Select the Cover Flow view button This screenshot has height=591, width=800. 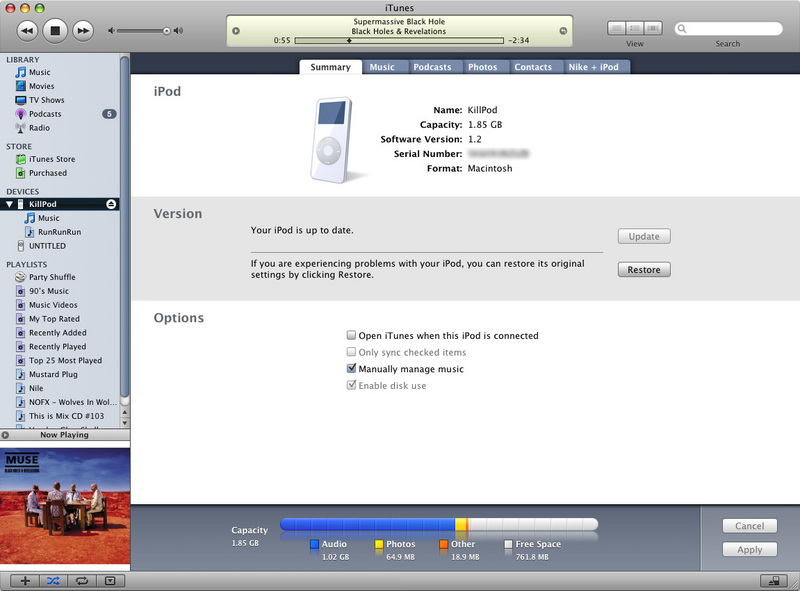(653, 28)
